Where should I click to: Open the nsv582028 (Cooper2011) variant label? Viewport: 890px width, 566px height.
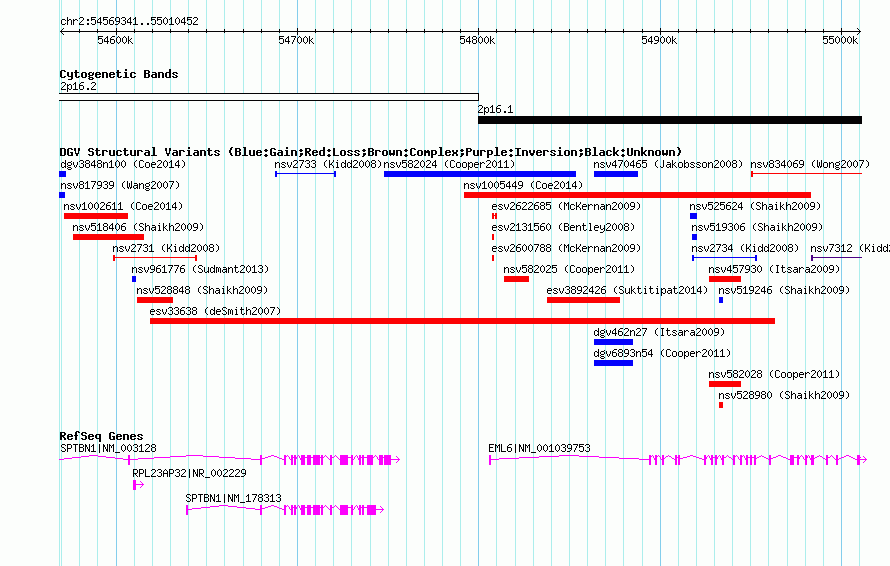[x=774, y=374]
